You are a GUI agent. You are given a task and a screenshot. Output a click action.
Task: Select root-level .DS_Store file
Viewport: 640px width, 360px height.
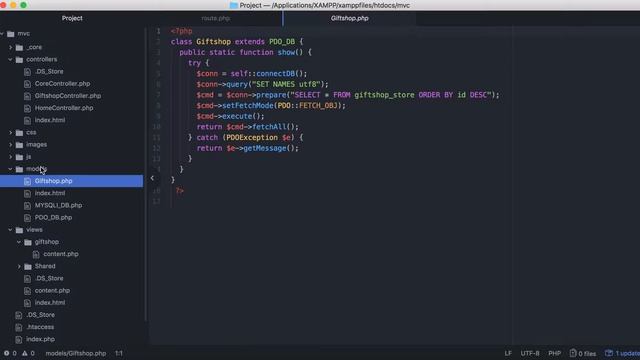coord(40,315)
